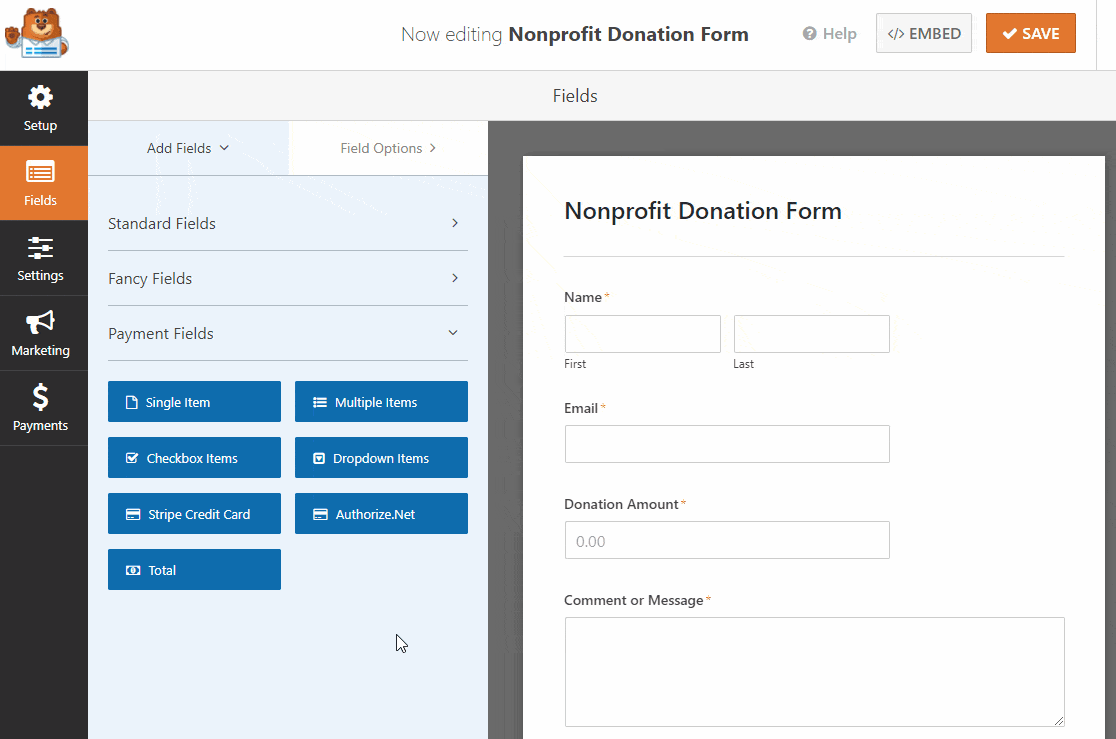Click the Comment or Message textarea
This screenshot has width=1116, height=739.
tap(815, 672)
